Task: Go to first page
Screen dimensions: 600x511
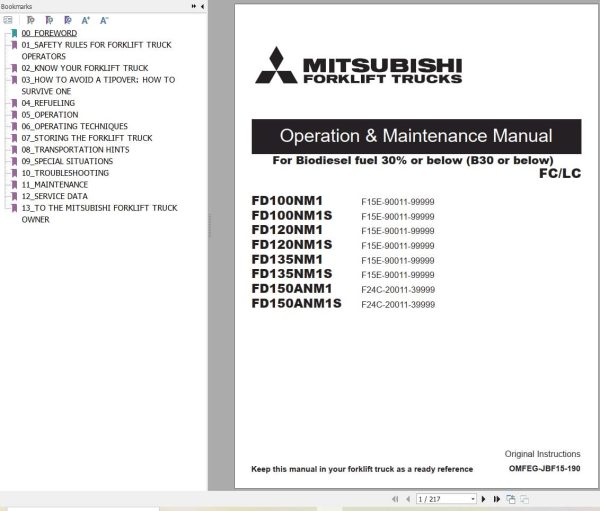Action: [x=395, y=499]
